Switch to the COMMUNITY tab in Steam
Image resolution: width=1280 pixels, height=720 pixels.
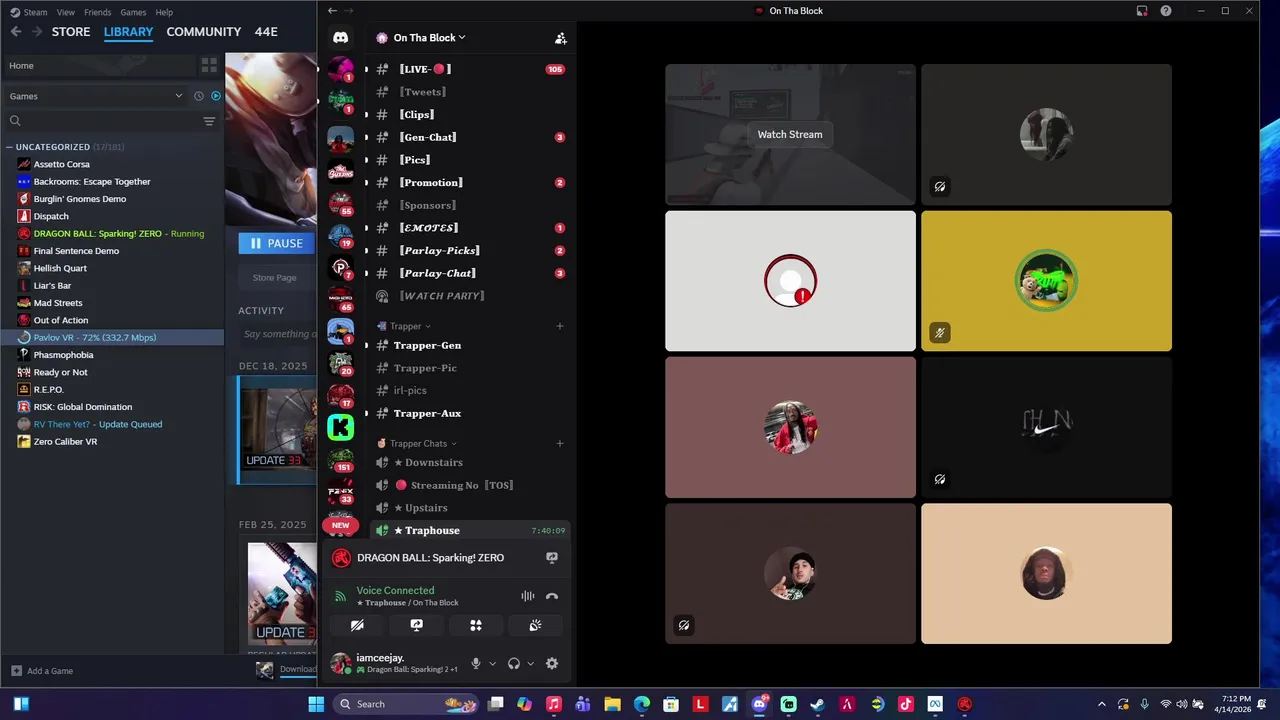pos(204,32)
